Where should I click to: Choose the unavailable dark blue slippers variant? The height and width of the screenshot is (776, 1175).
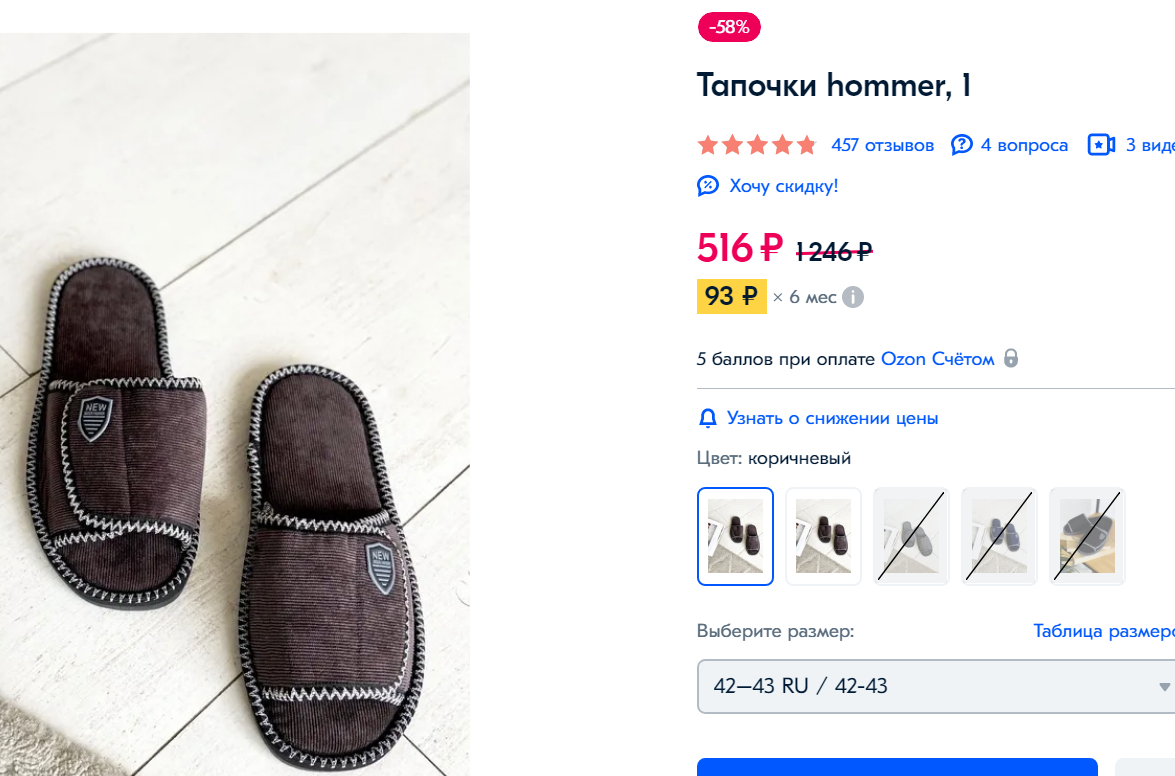999,536
